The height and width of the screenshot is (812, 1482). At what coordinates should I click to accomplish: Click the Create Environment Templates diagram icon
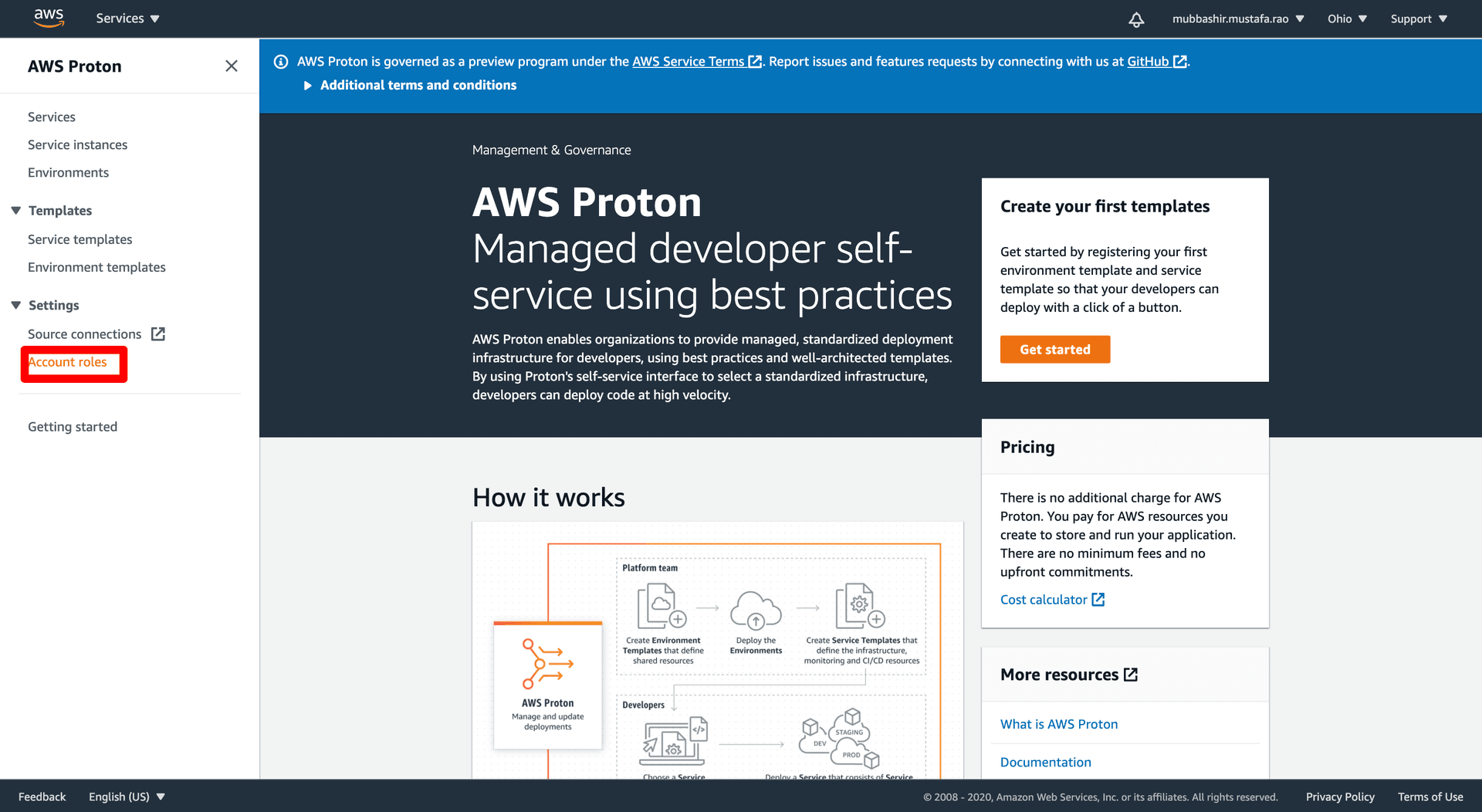pyautogui.click(x=662, y=607)
